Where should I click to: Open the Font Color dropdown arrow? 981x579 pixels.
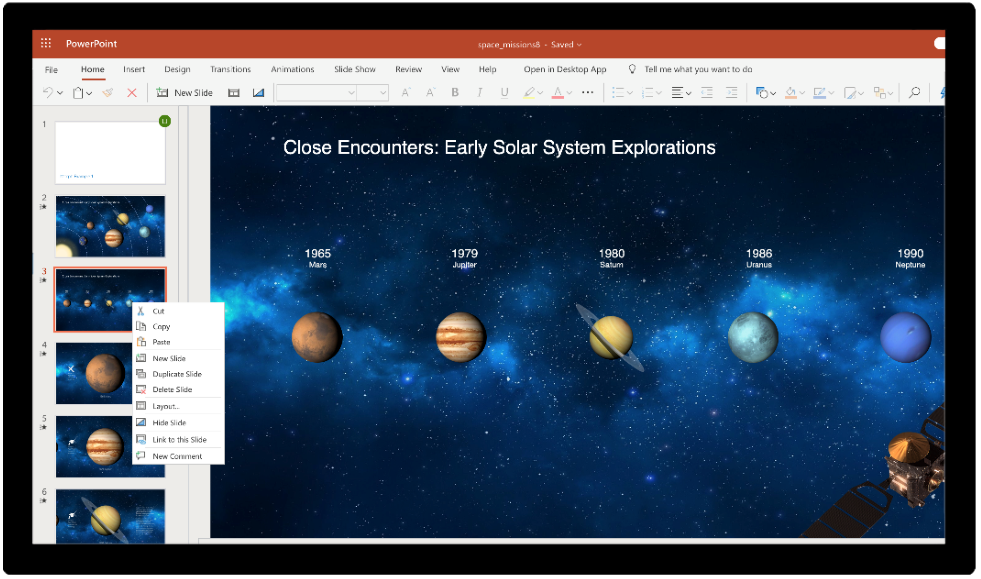570,92
